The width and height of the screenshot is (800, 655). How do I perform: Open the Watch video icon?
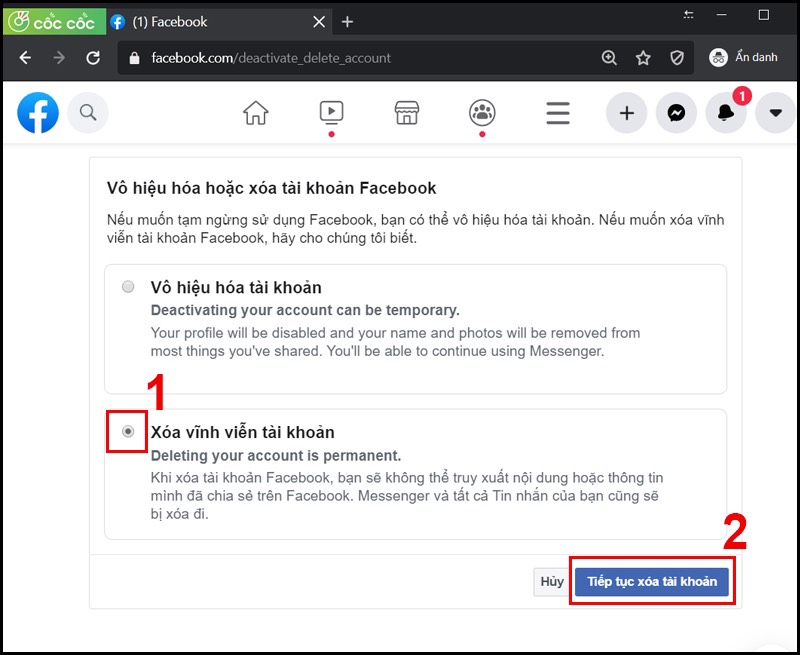point(330,113)
